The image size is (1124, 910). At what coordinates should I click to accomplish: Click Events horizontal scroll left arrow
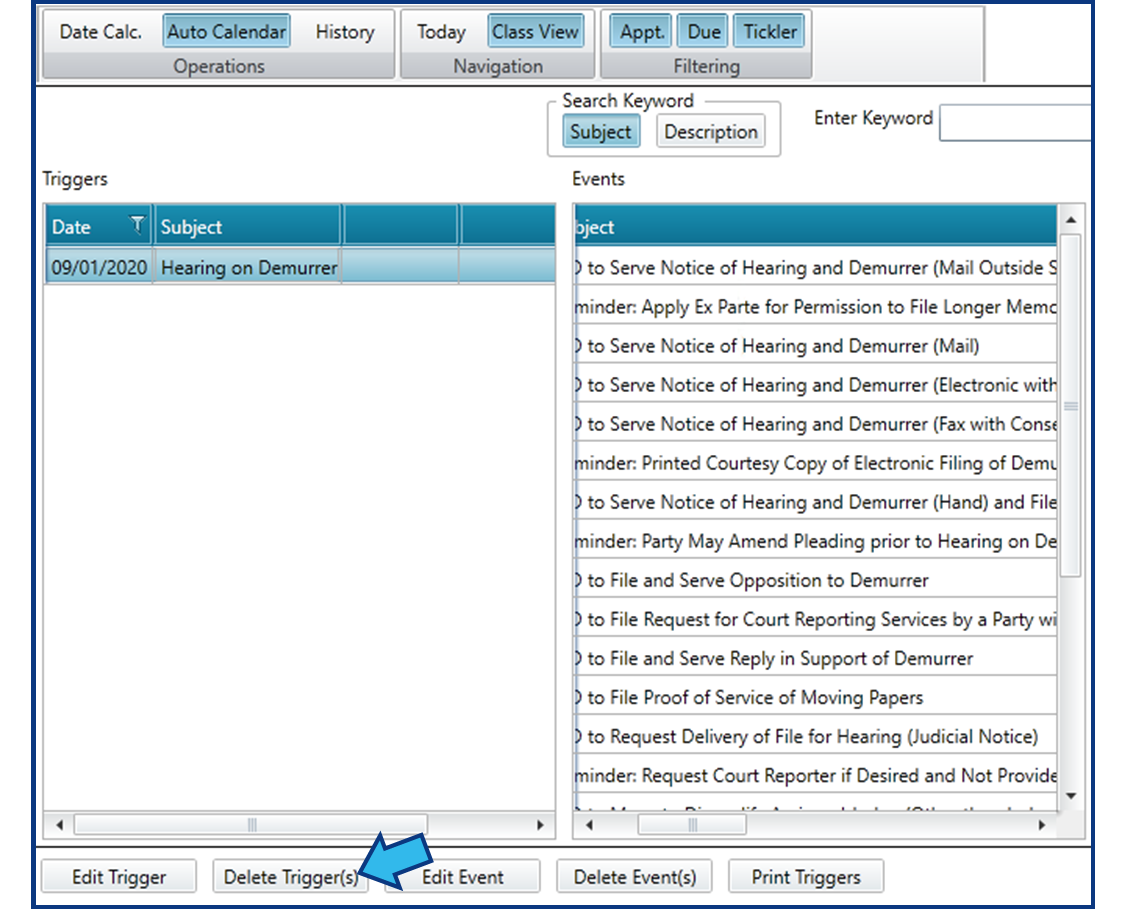point(589,825)
